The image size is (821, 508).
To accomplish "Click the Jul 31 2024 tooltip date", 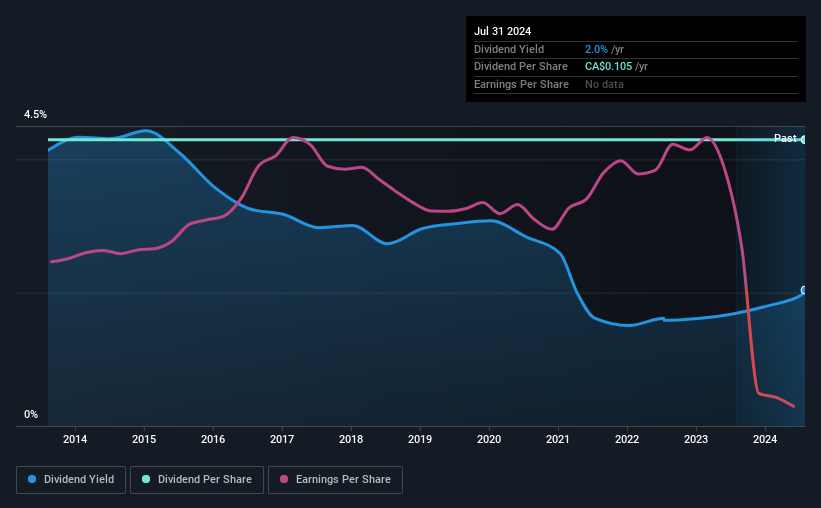I will pos(502,31).
